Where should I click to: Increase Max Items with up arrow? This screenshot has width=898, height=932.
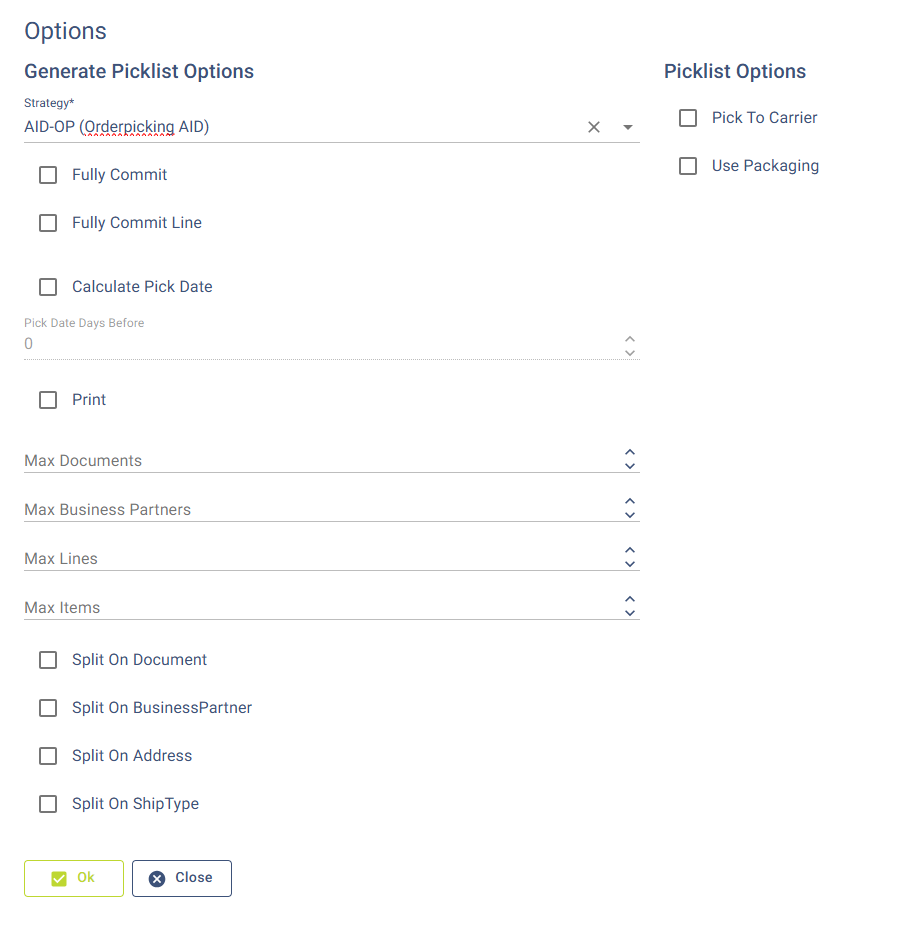630,600
